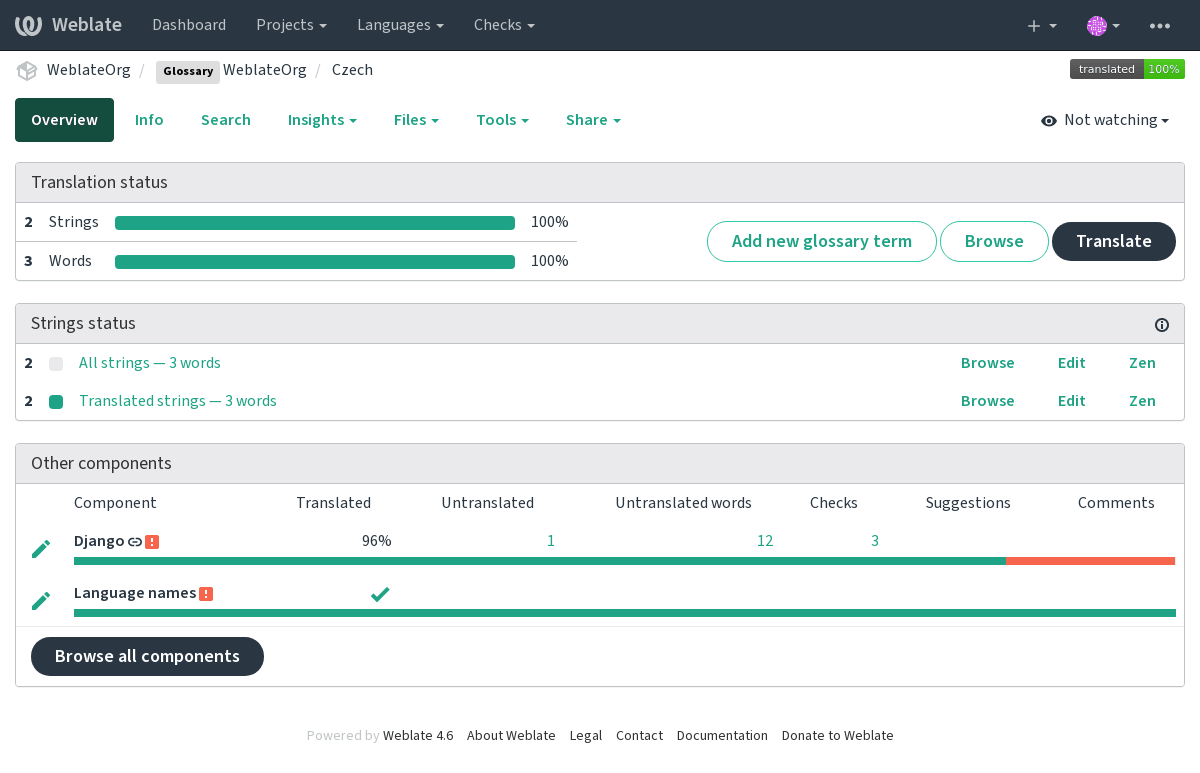Open the Files dropdown

point(416,120)
